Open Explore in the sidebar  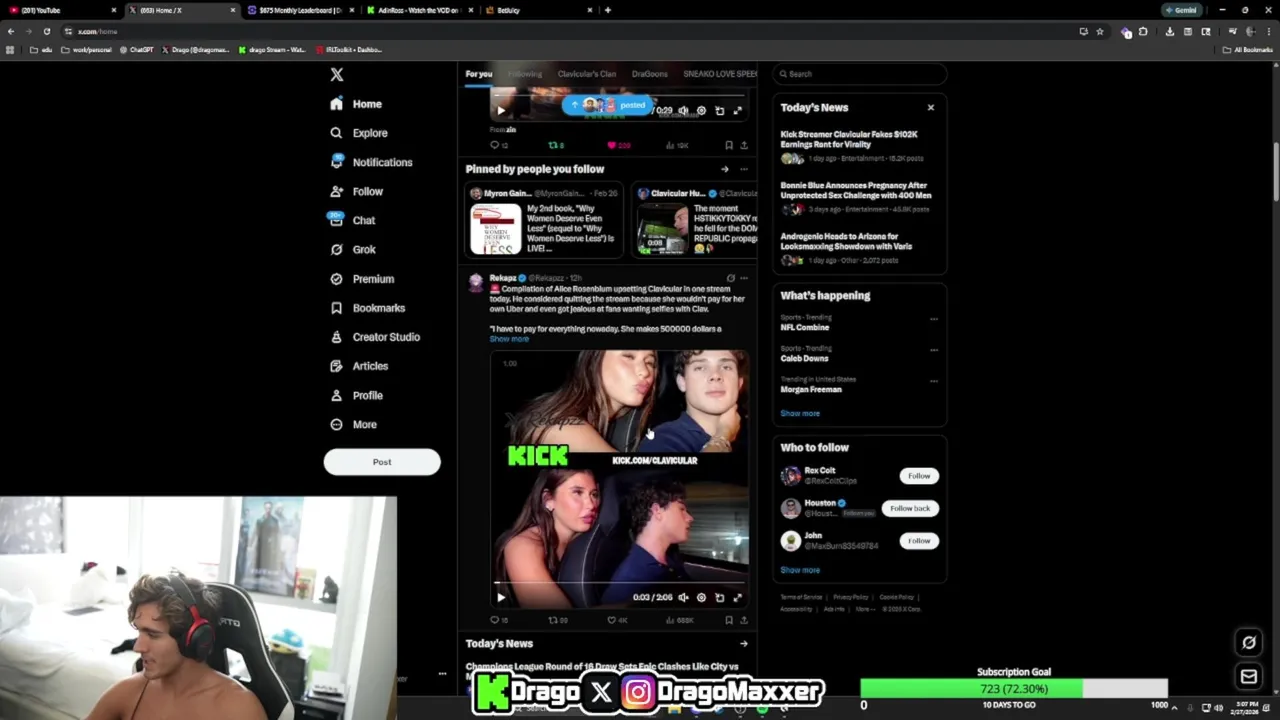(x=358, y=133)
